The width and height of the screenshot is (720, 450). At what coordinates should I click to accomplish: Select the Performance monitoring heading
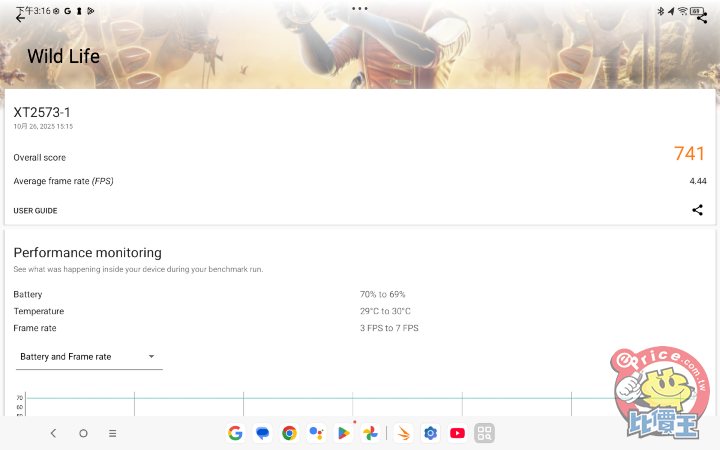tap(87, 253)
